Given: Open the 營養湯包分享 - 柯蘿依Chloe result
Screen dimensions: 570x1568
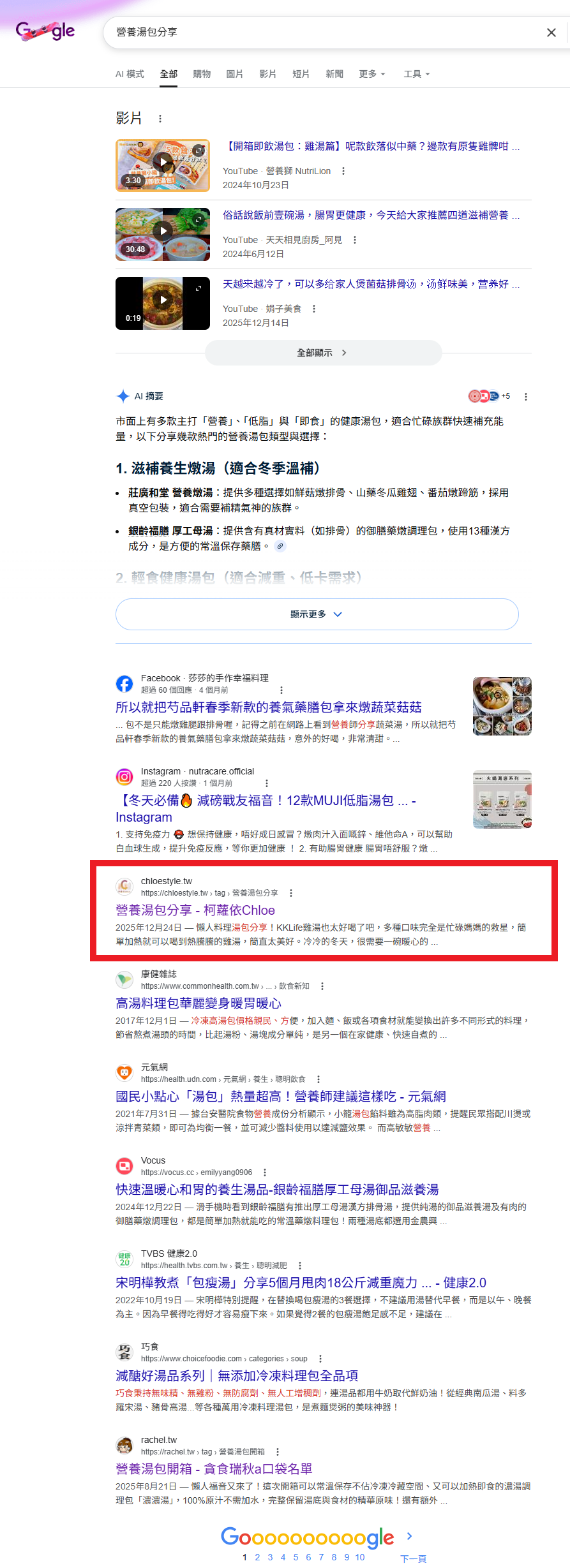Looking at the screenshot, I should pos(195,910).
